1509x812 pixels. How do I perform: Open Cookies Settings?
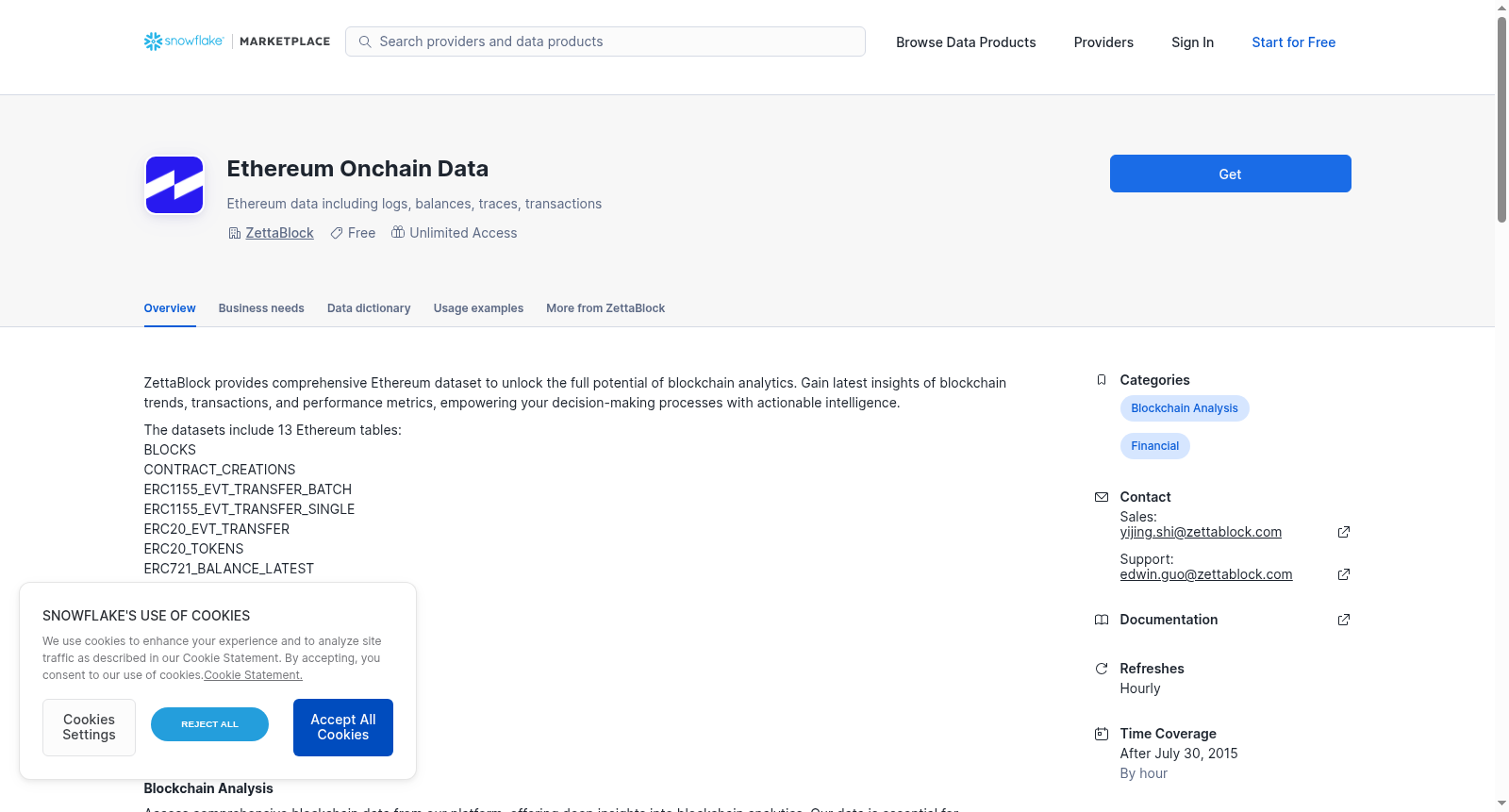tap(89, 727)
